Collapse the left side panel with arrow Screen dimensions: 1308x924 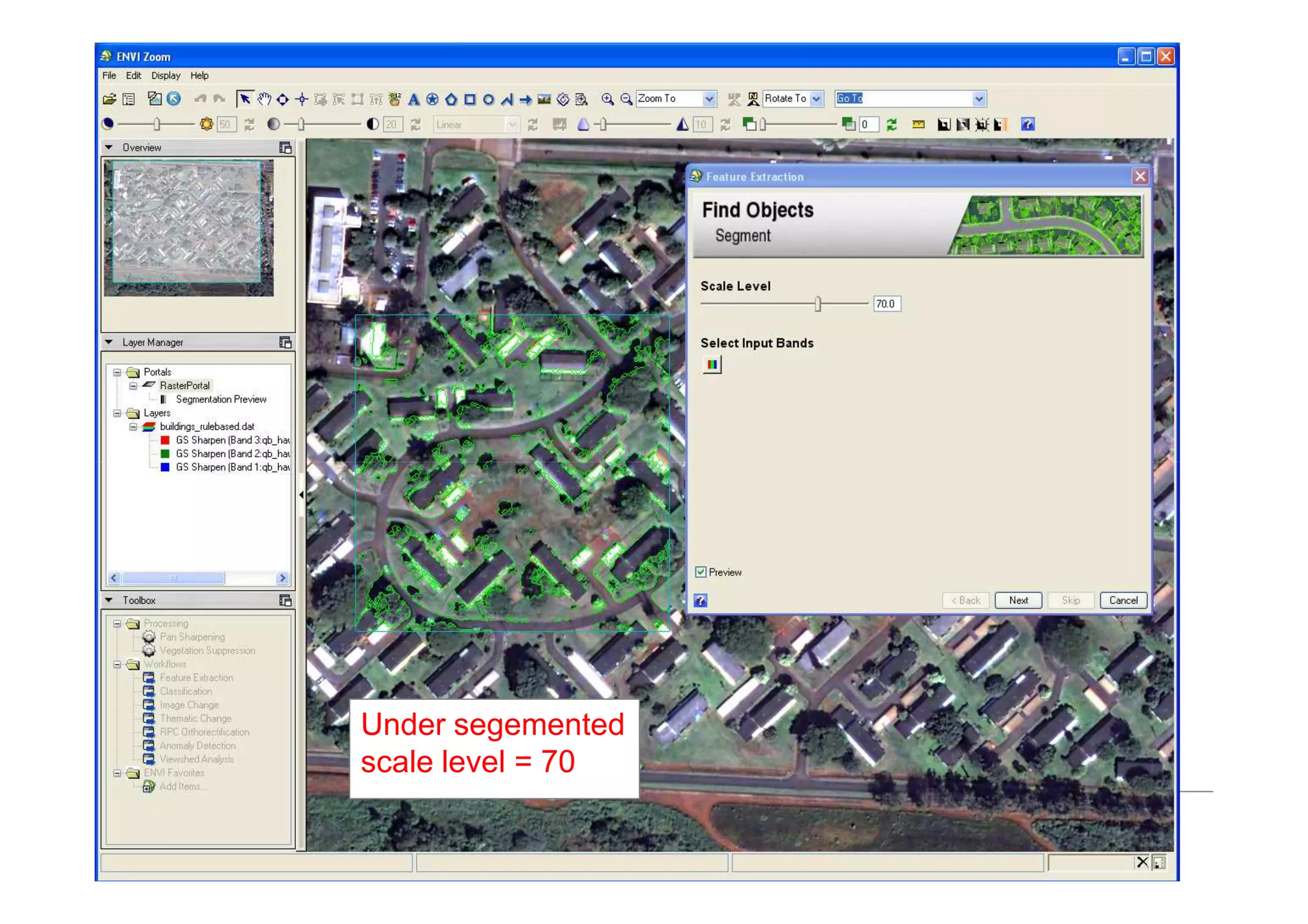(301, 495)
